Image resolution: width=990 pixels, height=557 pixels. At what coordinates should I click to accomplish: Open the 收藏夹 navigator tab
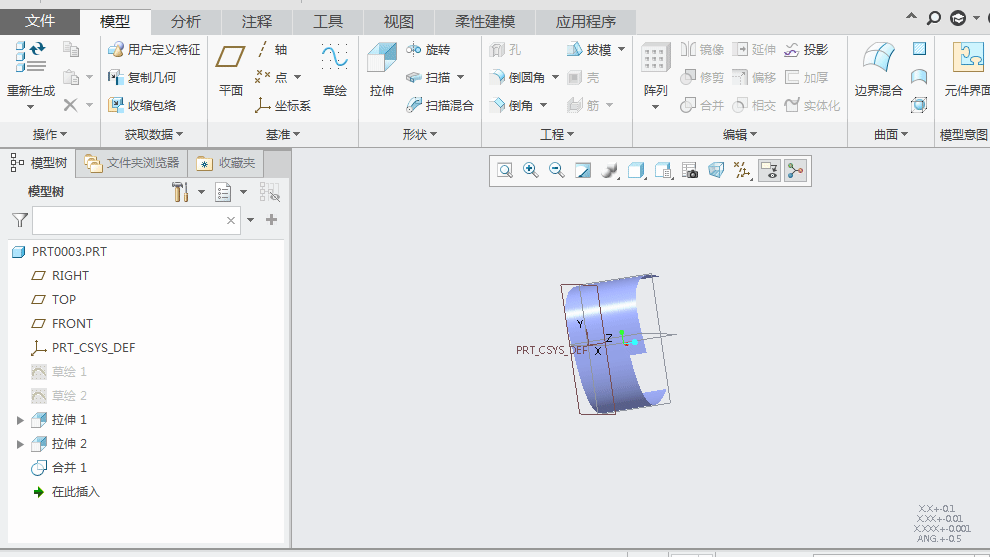tap(226, 163)
